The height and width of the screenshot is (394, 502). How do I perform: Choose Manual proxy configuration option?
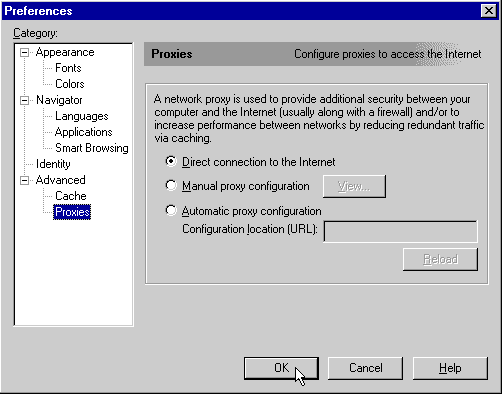237,186
